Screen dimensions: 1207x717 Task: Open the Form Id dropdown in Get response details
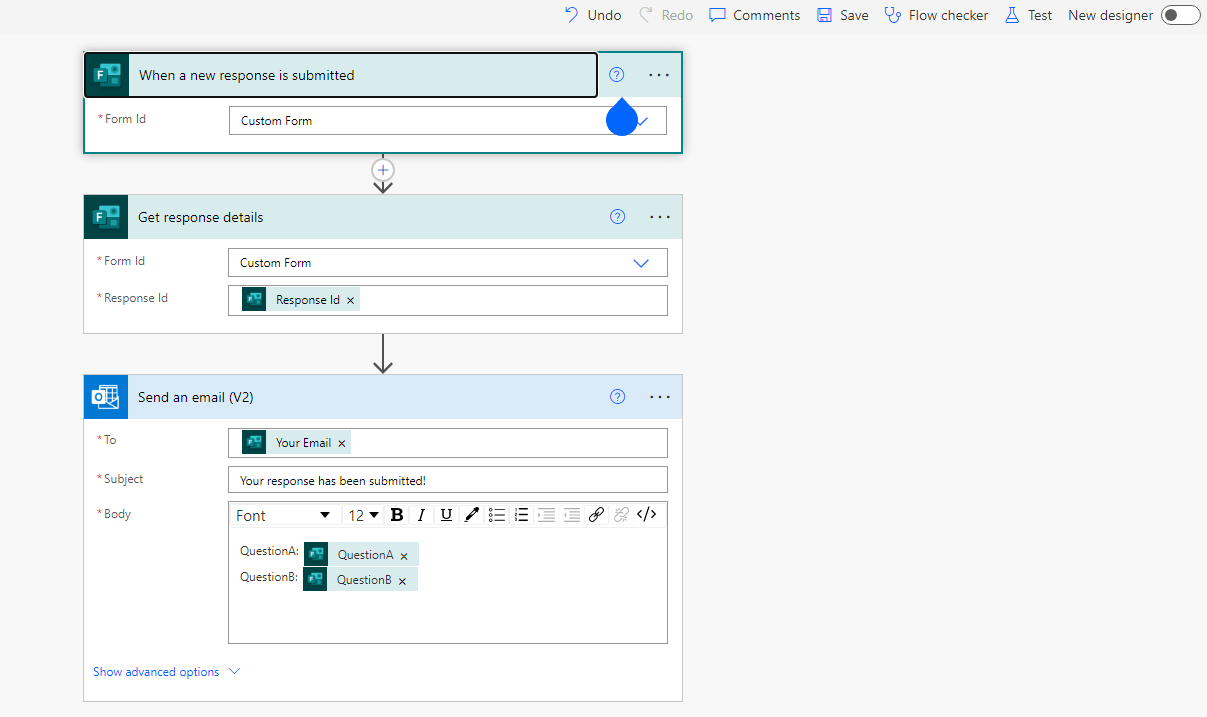[640, 262]
